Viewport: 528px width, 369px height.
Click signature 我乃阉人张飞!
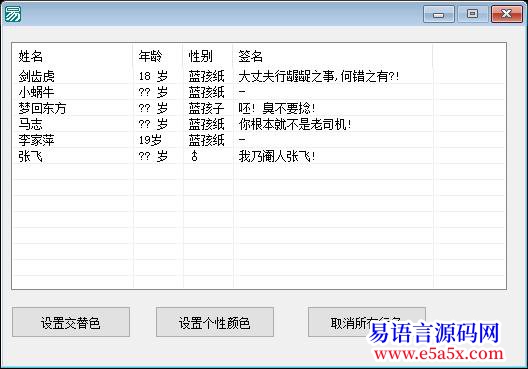point(277,156)
